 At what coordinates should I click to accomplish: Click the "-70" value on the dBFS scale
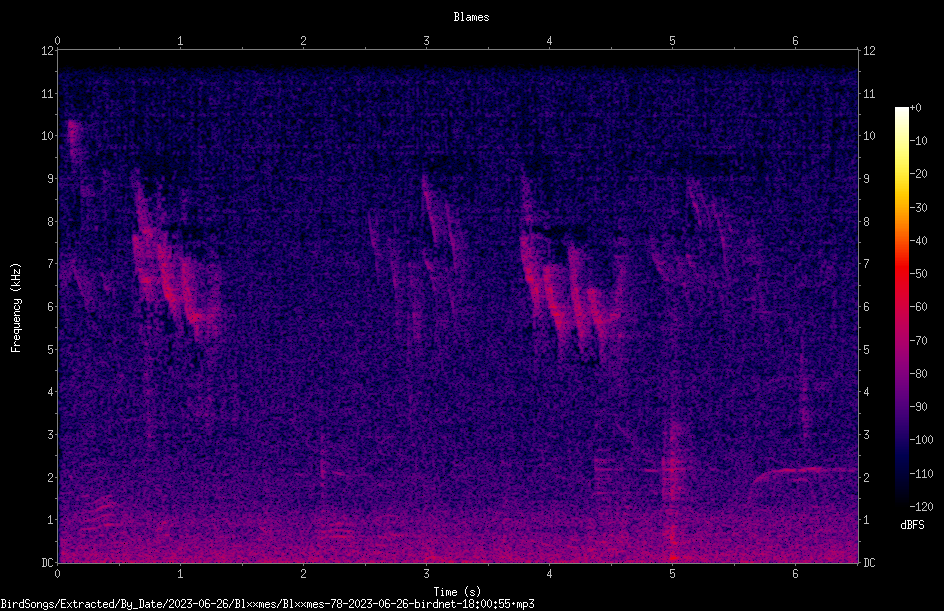[919, 341]
